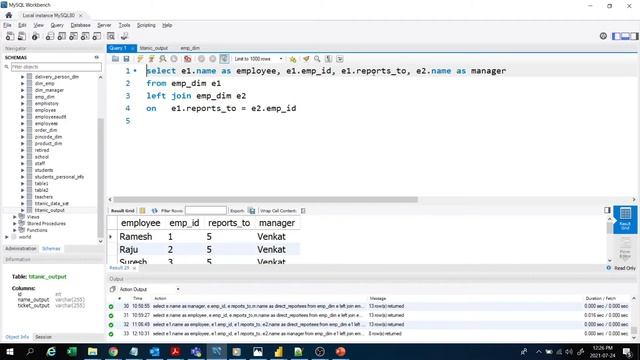Click the MySQL Workbench home icon

(x=9, y=15)
